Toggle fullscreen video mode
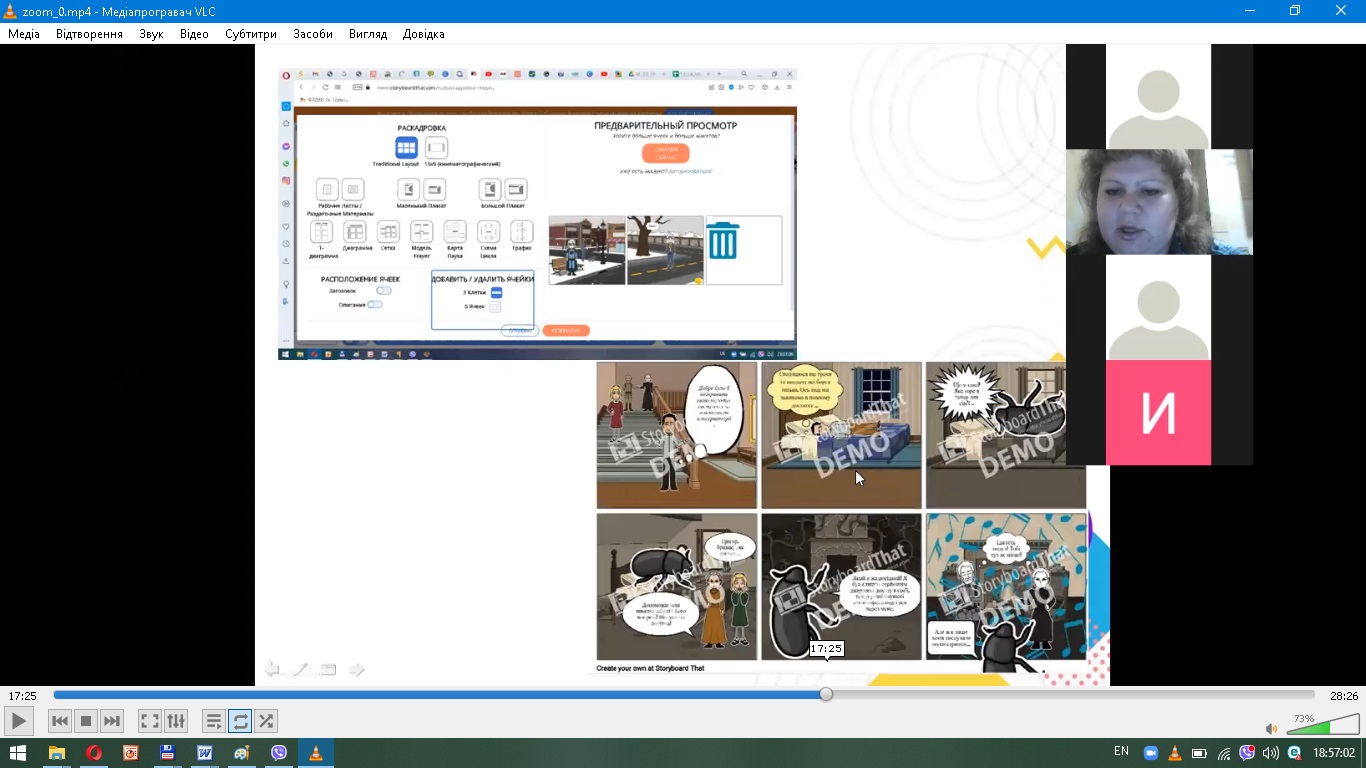 [x=149, y=721]
